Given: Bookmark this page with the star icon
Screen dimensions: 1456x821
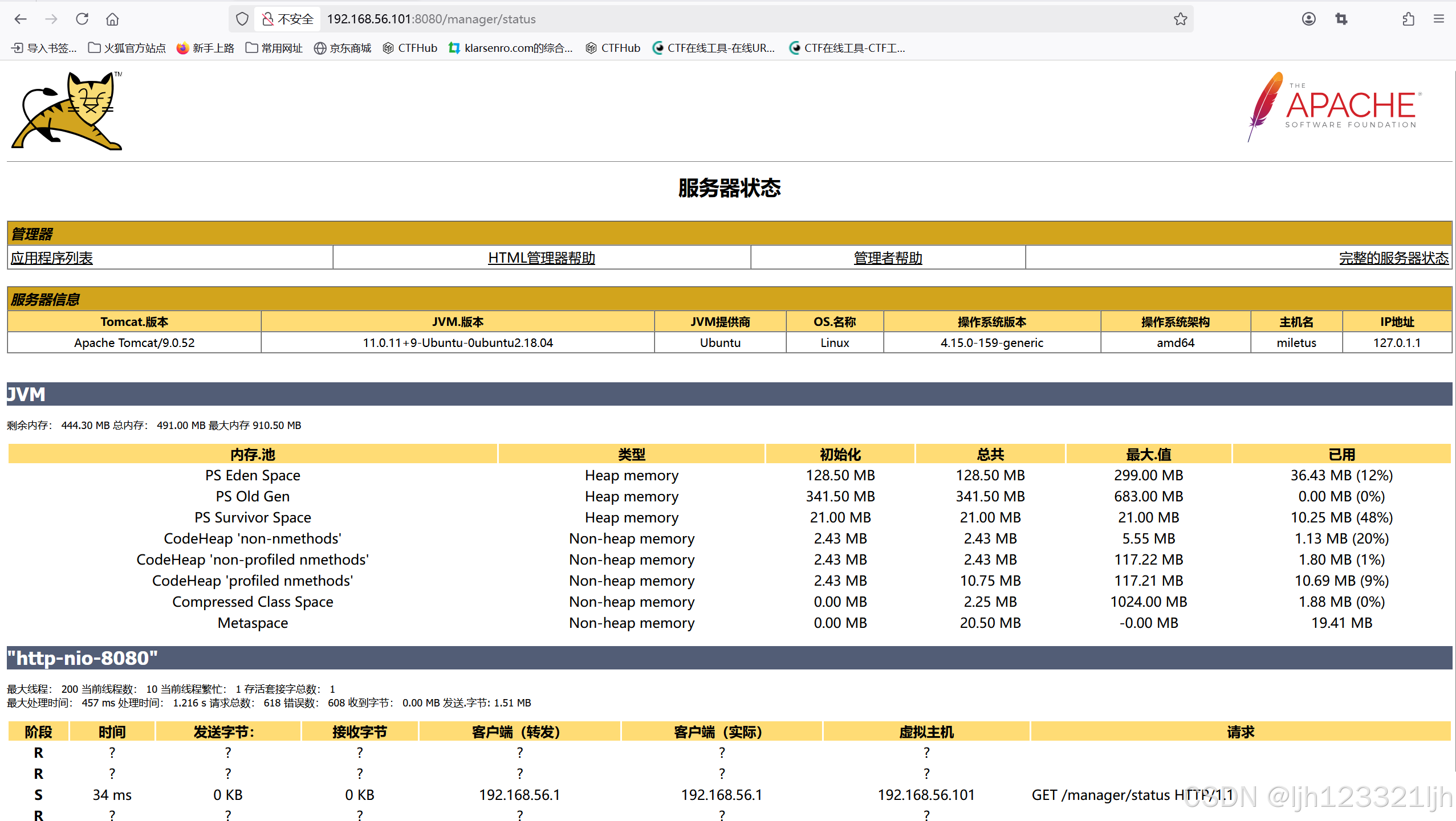Looking at the screenshot, I should [x=1180, y=19].
